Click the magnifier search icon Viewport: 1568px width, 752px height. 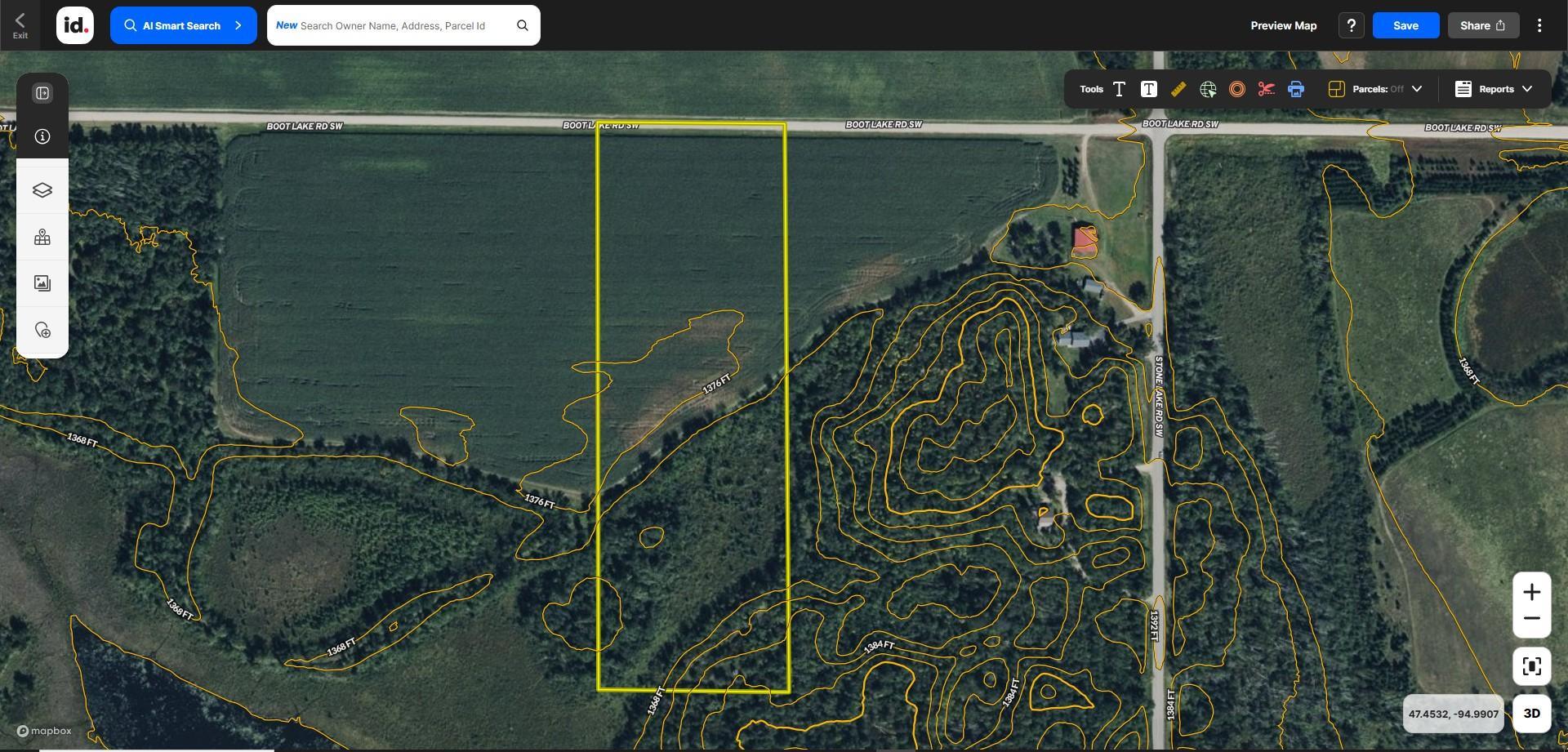click(x=523, y=25)
